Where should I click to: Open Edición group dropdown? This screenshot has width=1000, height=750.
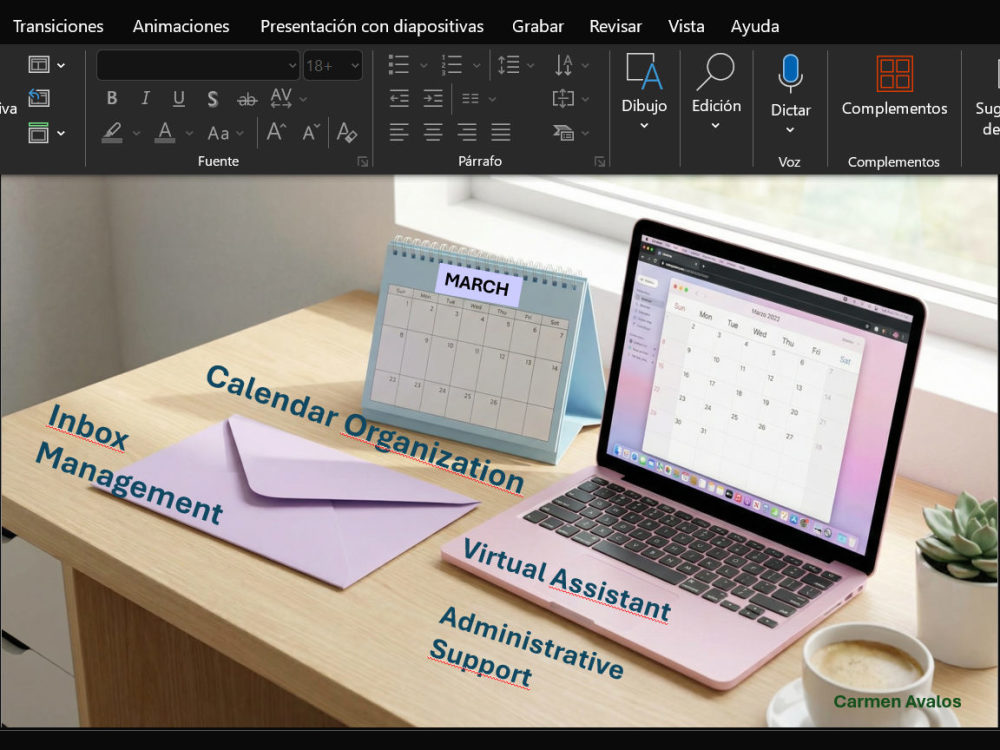tap(716, 91)
